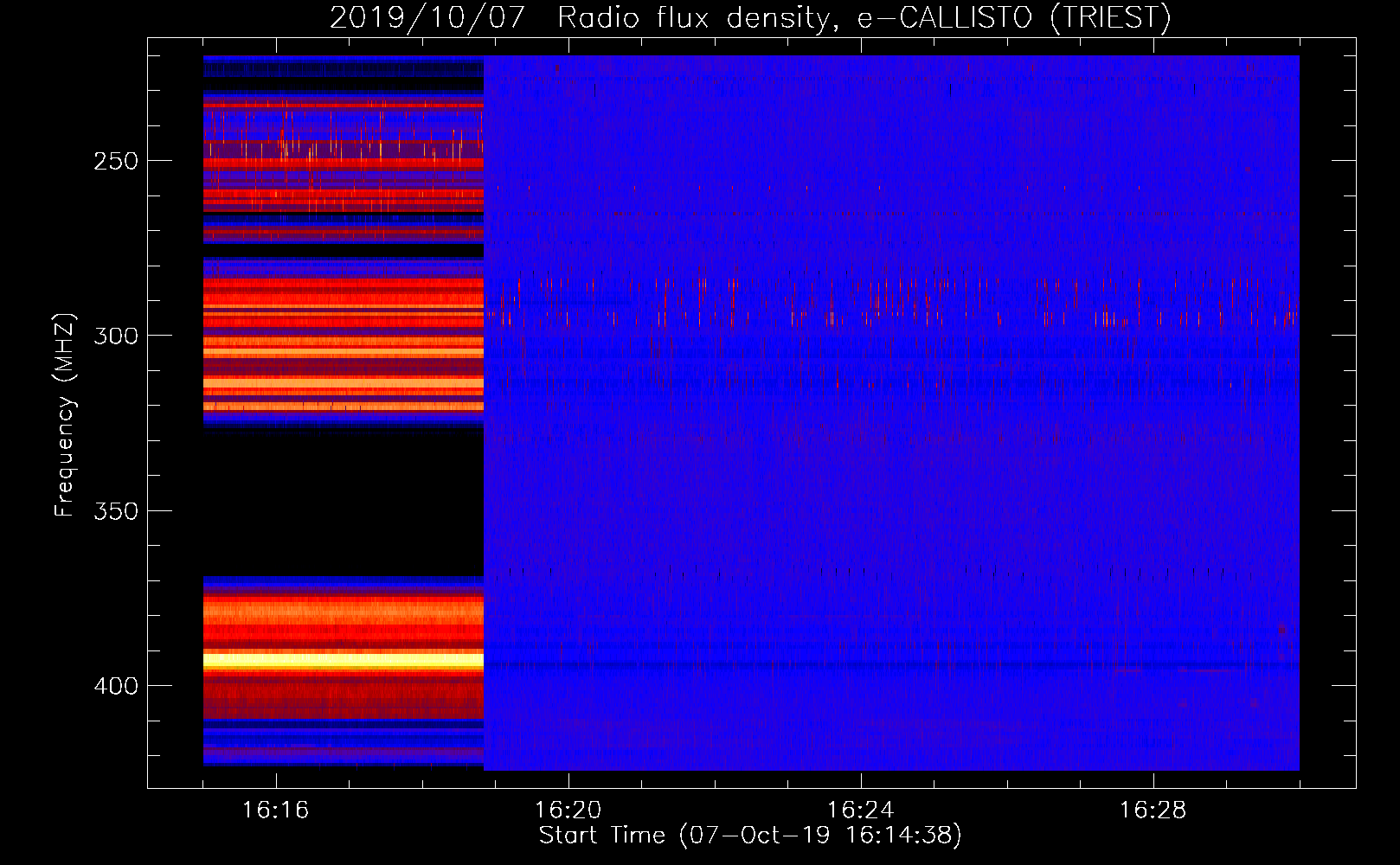Click the bright yellow band near 395 MHz

point(344,660)
